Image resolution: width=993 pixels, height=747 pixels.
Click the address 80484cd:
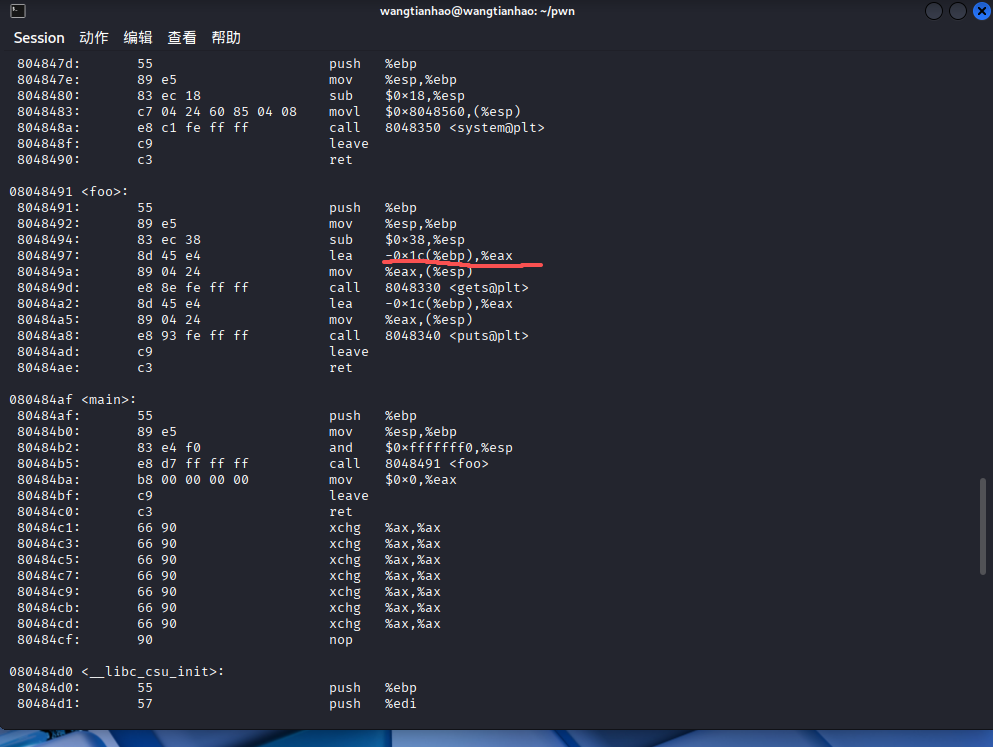click(49, 624)
